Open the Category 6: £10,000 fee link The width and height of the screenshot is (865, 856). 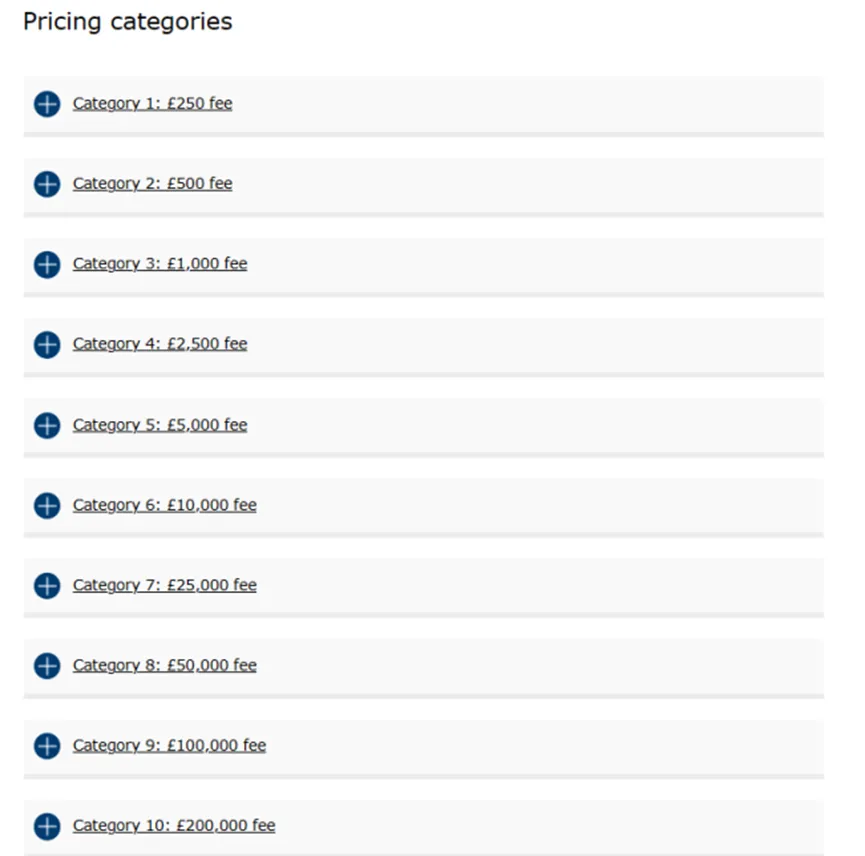click(164, 505)
